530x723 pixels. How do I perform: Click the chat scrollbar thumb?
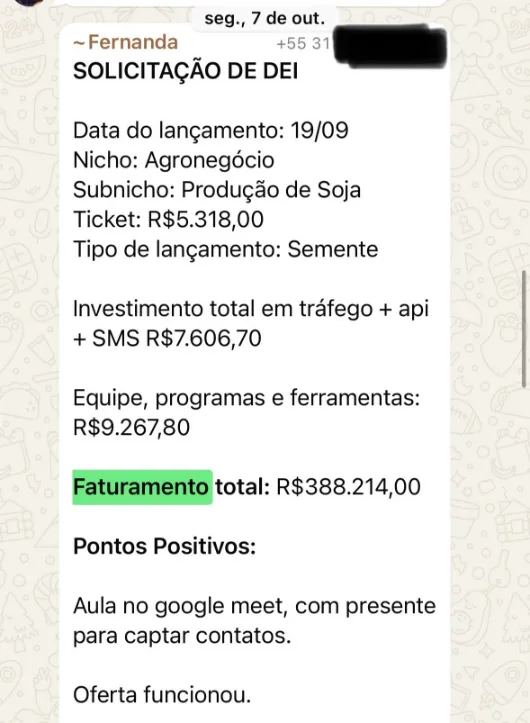click(x=524, y=329)
